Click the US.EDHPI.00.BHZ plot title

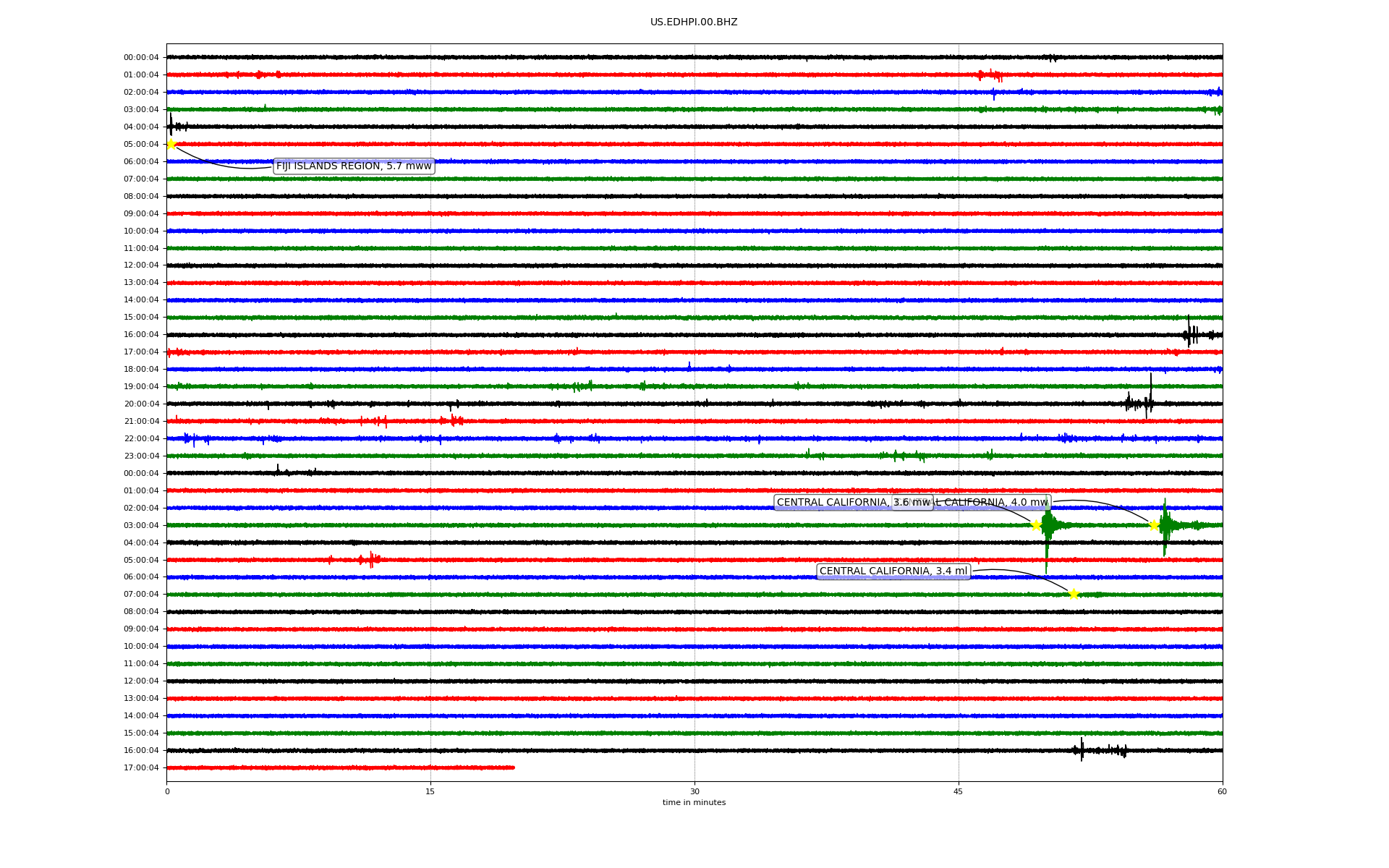[694, 22]
